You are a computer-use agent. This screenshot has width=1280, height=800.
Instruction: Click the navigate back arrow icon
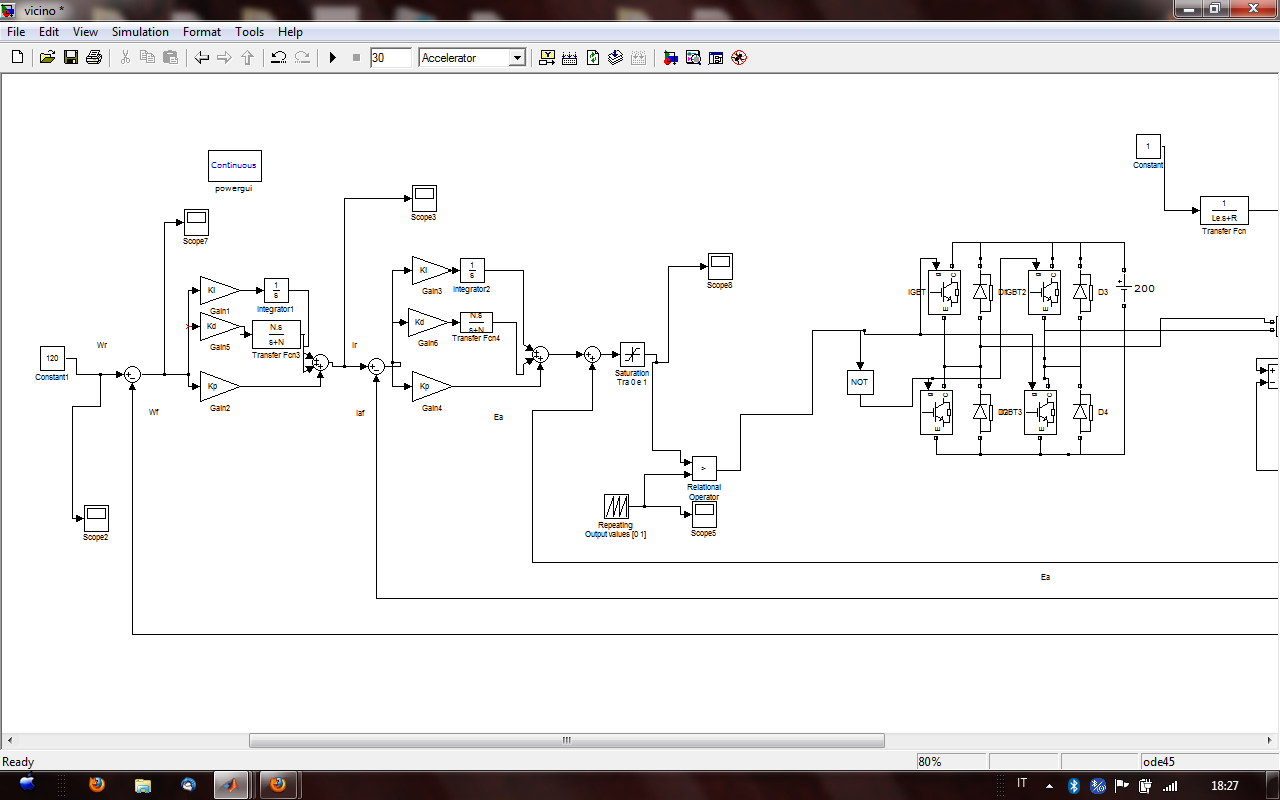202,58
